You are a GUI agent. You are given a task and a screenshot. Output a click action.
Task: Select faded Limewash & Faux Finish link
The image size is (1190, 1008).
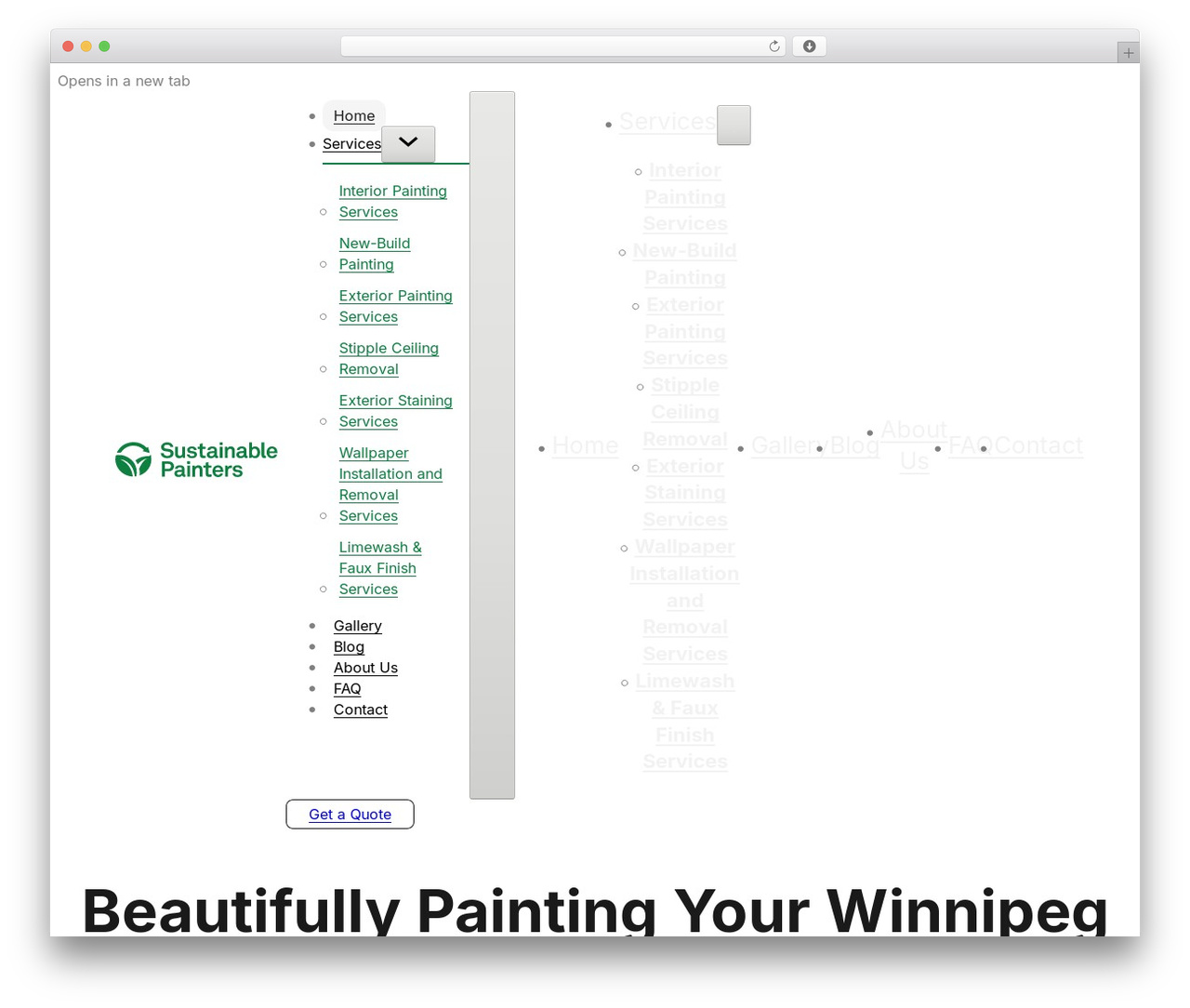coord(685,722)
